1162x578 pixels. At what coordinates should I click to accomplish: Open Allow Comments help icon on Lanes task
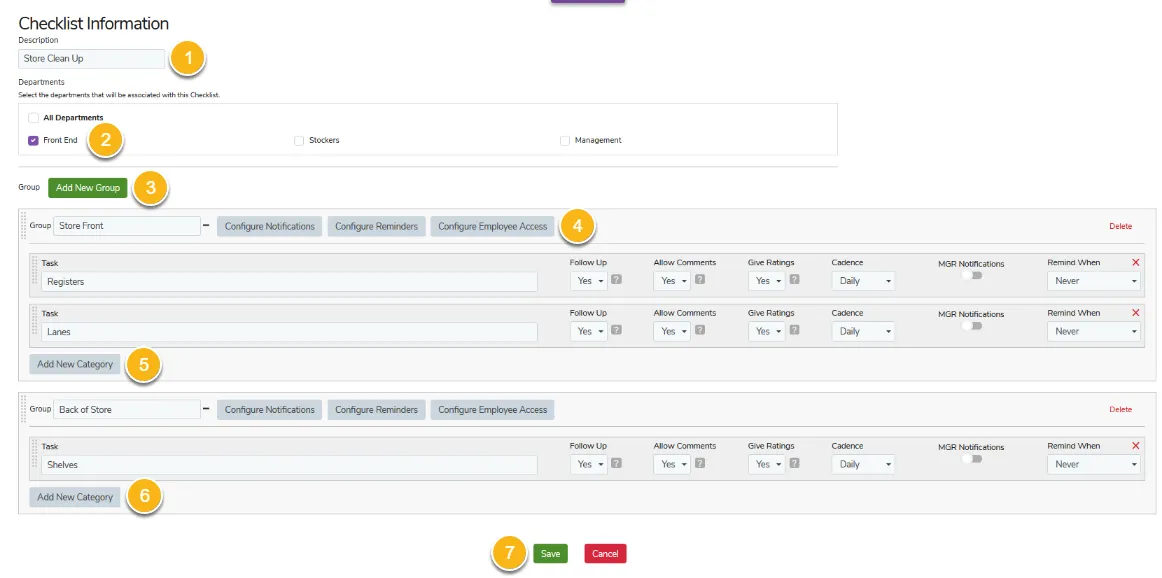coord(700,330)
